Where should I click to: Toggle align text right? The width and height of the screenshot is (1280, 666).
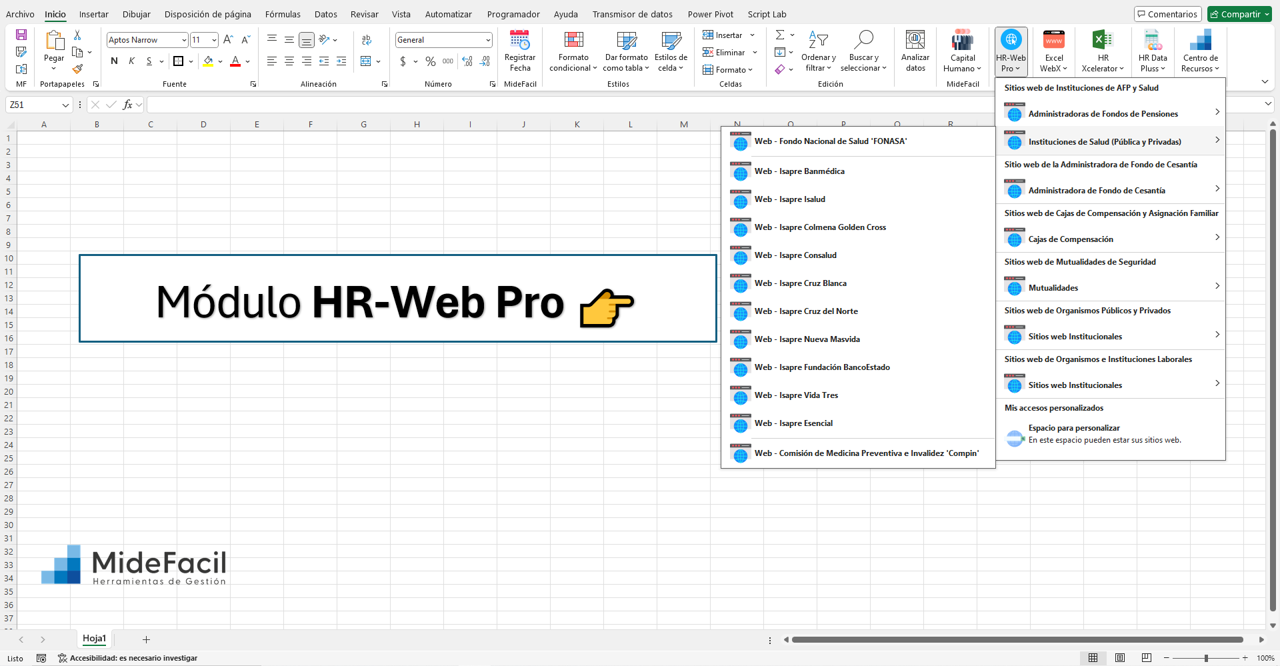[307, 61]
